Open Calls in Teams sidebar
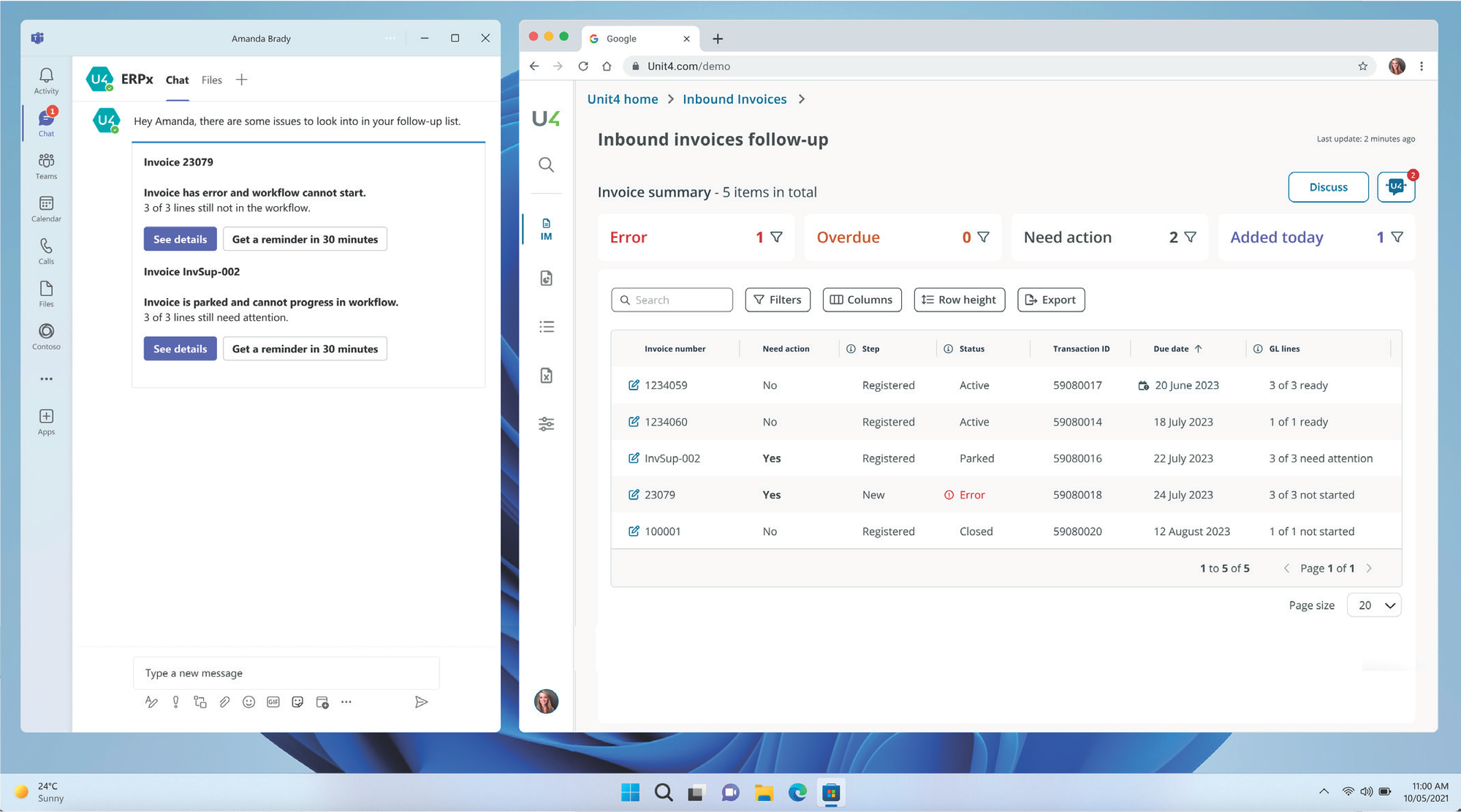The image size is (1461, 812). [46, 251]
